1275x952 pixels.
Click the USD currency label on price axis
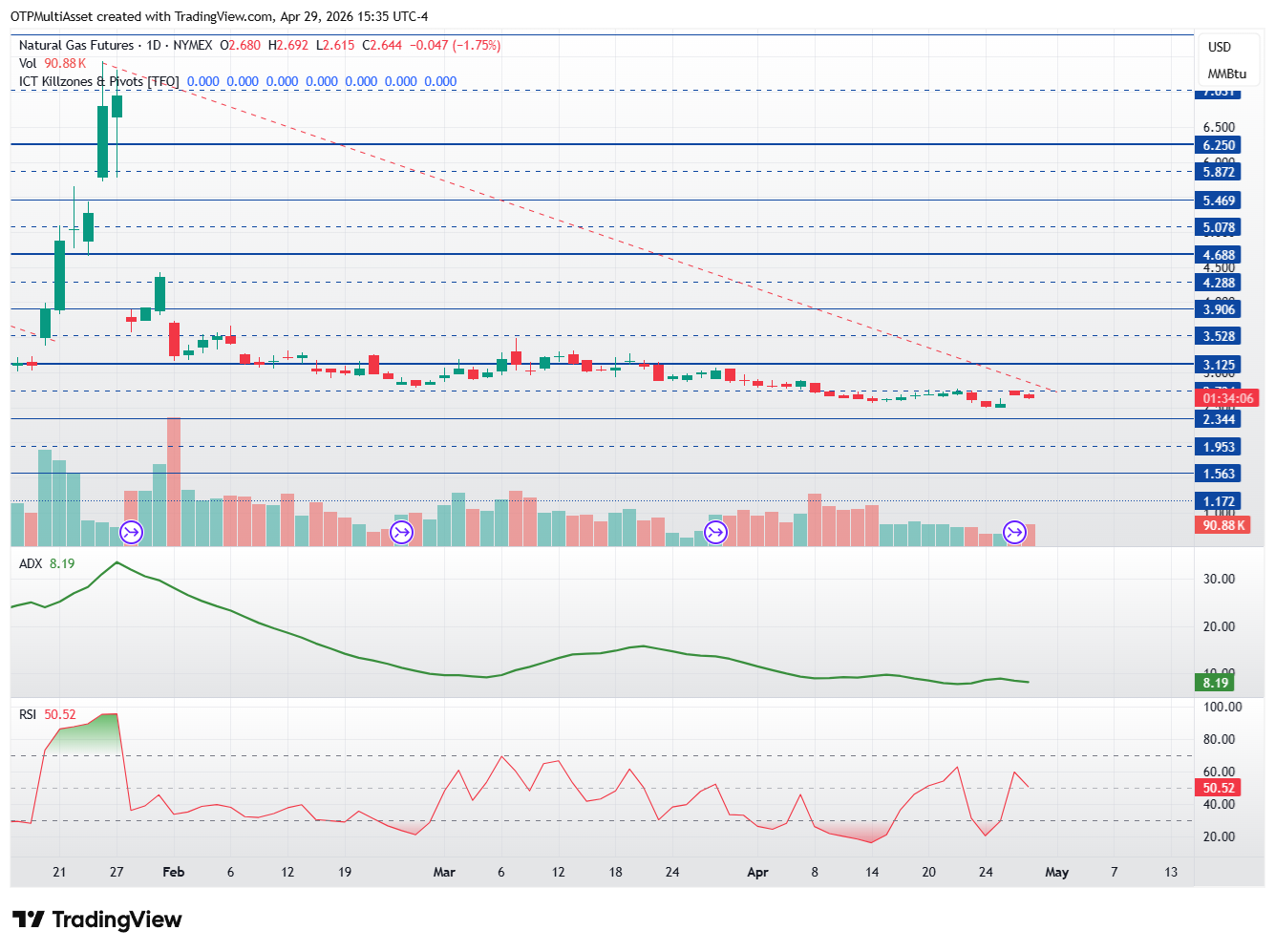pos(1220,47)
